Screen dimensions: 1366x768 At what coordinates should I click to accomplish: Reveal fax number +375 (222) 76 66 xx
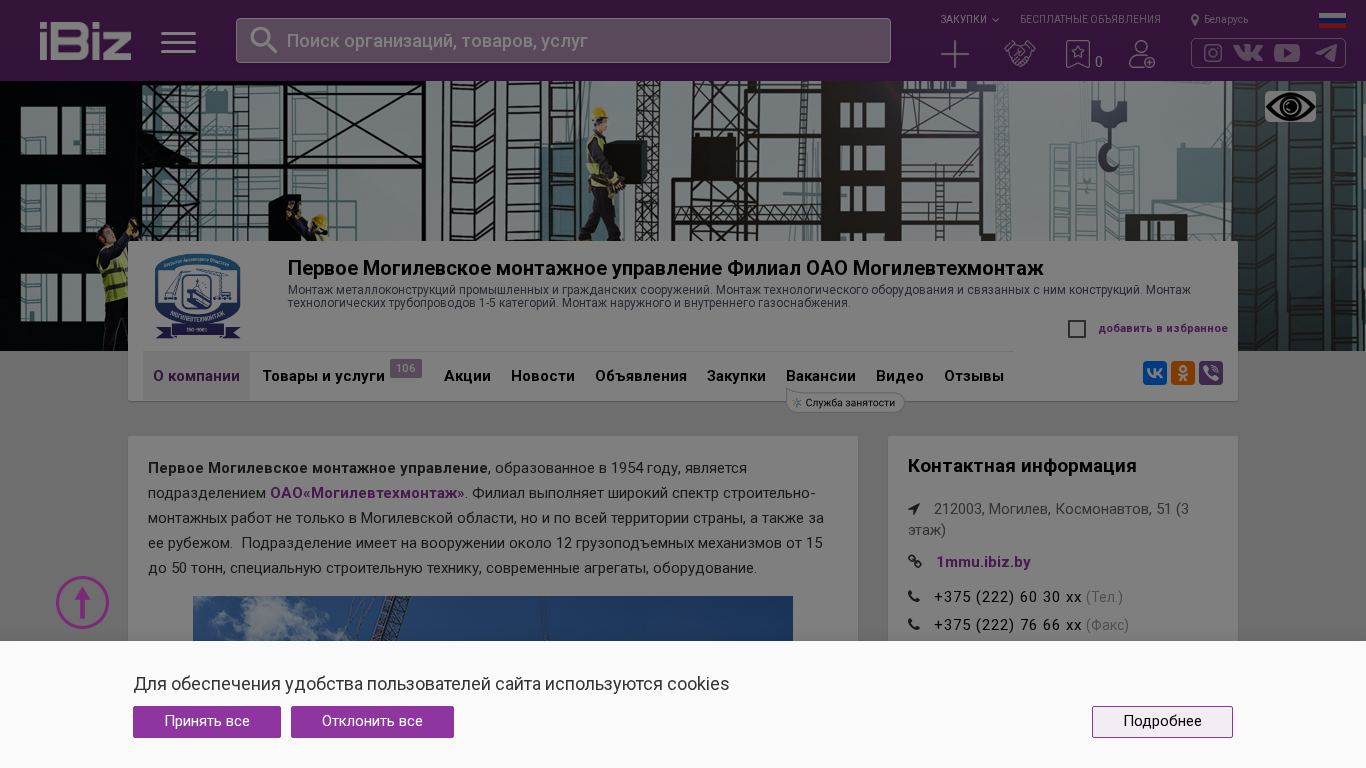(1008, 625)
